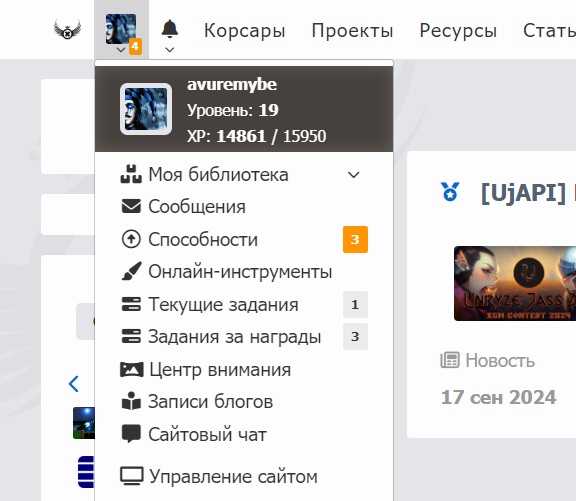The image size is (576, 501).
Task: Open Управление сайтом
Action: 233,477
